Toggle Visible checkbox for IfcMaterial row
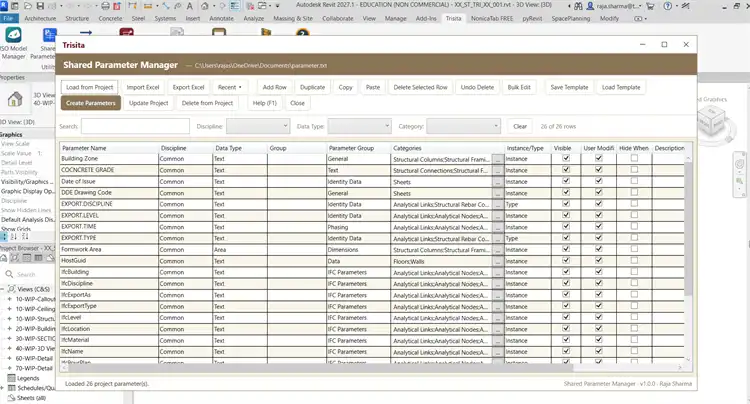750x404 pixels. pos(566,340)
